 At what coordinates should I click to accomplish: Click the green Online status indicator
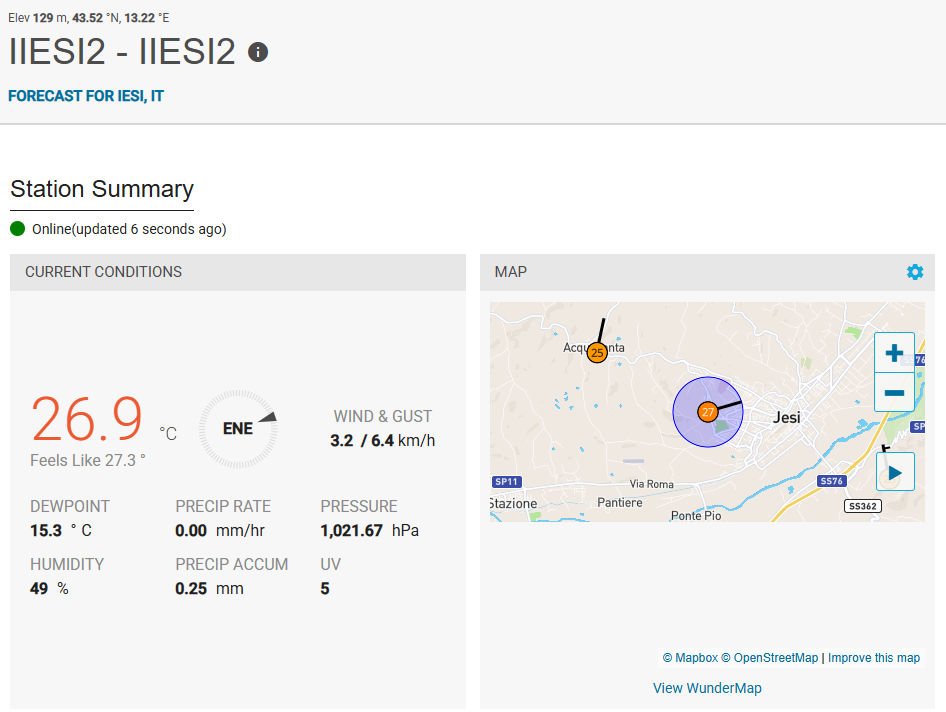tap(17, 229)
